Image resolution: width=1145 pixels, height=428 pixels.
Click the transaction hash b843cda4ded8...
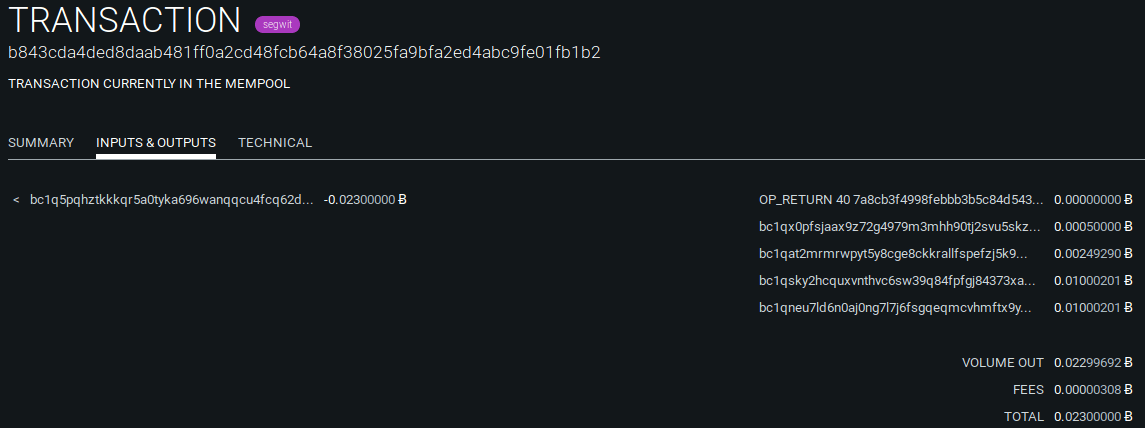coord(304,53)
